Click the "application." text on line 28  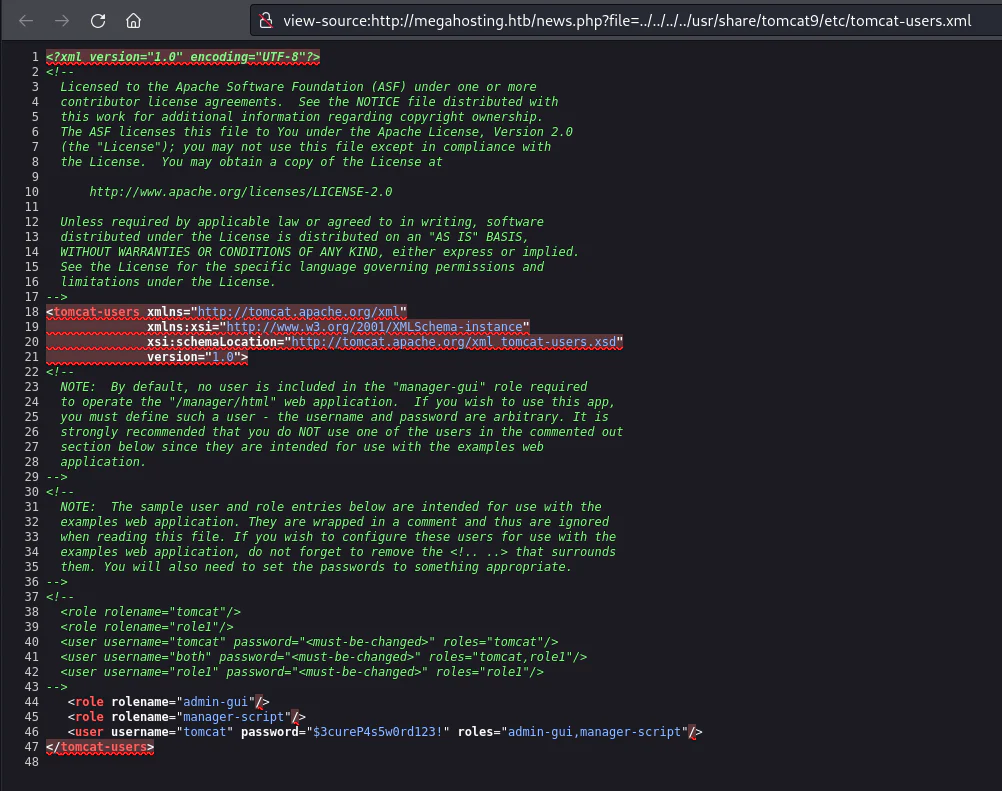104,462
